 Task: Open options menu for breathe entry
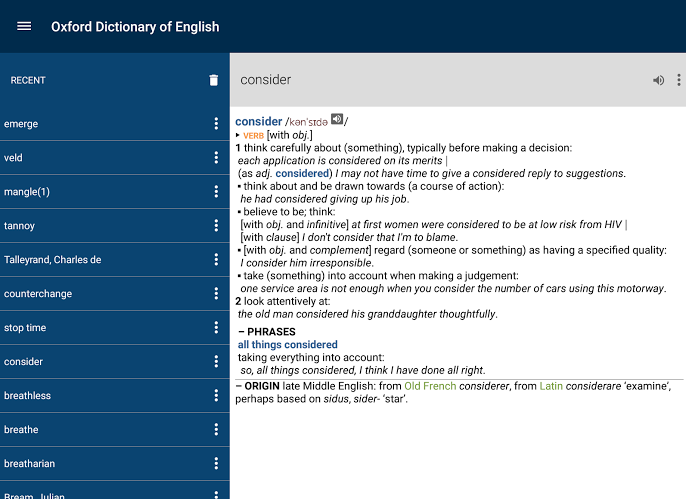pos(216,430)
